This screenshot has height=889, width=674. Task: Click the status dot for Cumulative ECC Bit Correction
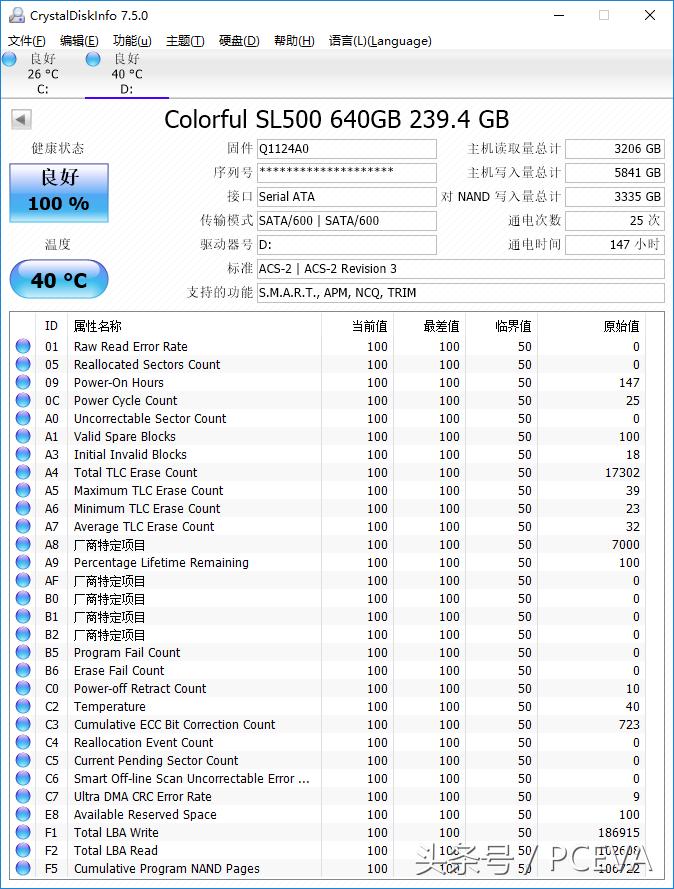[23, 724]
